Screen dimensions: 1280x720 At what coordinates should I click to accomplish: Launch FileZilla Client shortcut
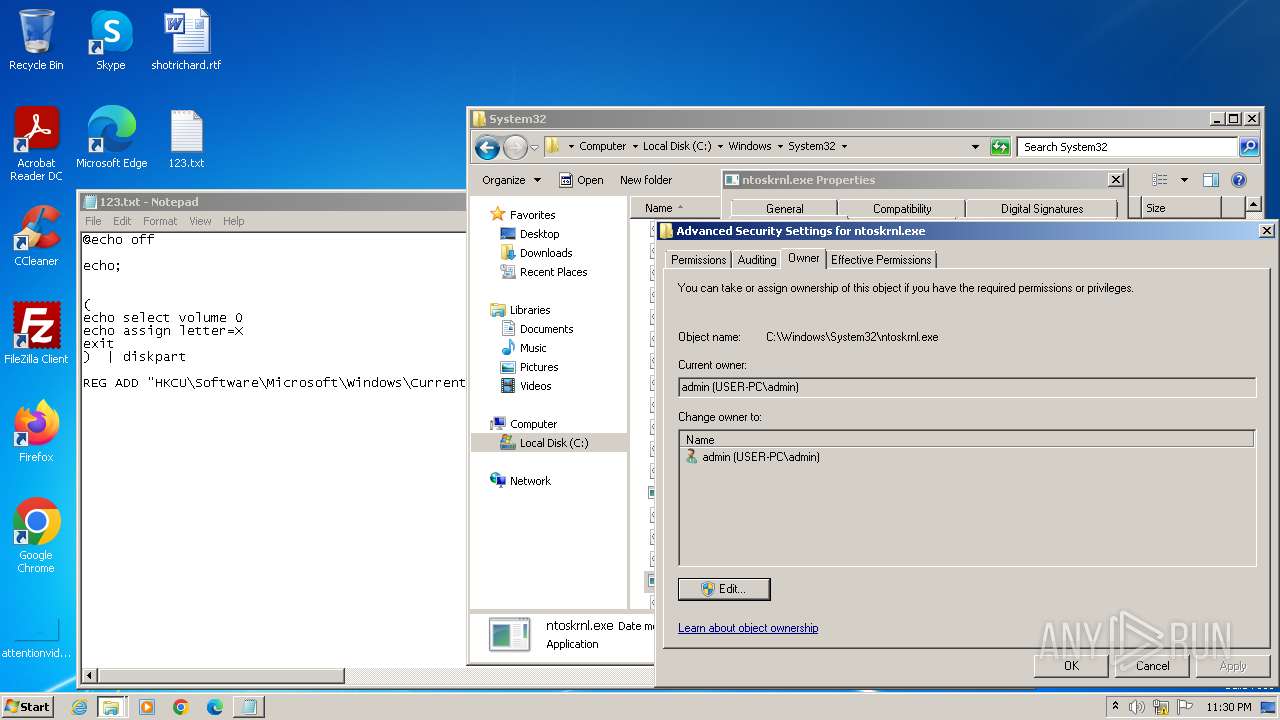(x=36, y=334)
